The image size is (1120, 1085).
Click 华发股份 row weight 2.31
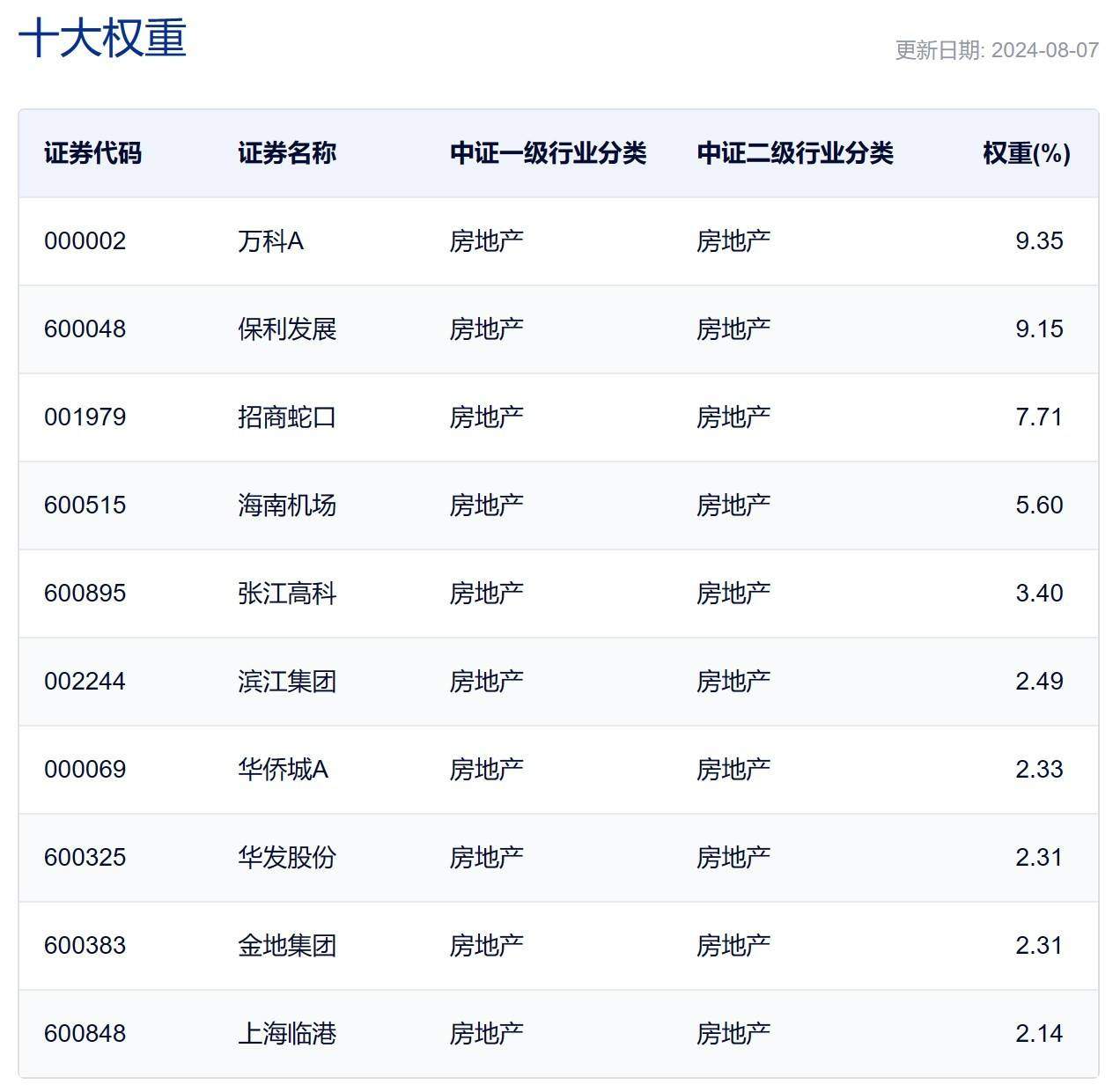click(x=1039, y=858)
